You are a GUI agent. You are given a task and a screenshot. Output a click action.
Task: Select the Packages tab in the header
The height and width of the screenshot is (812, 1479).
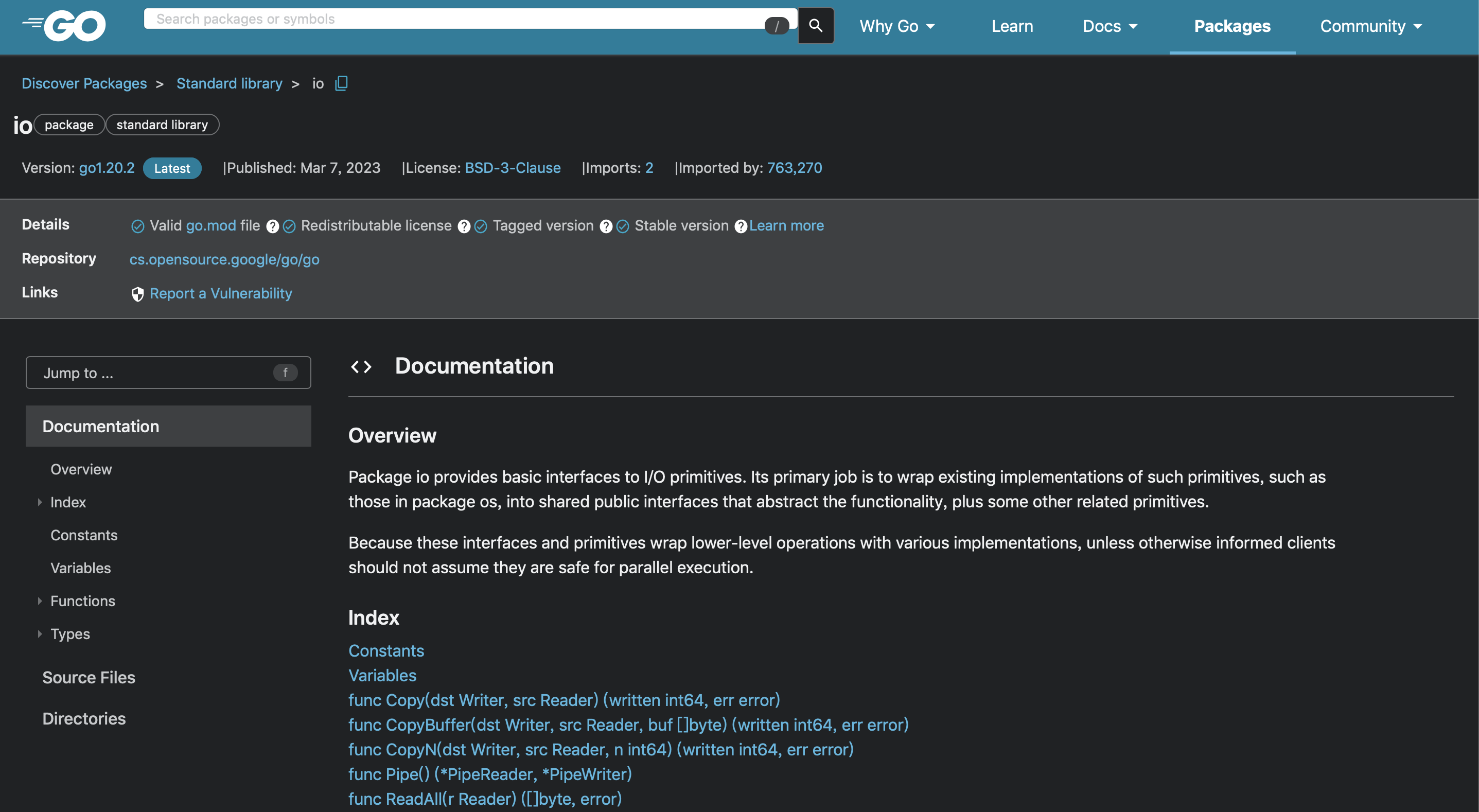click(1232, 26)
